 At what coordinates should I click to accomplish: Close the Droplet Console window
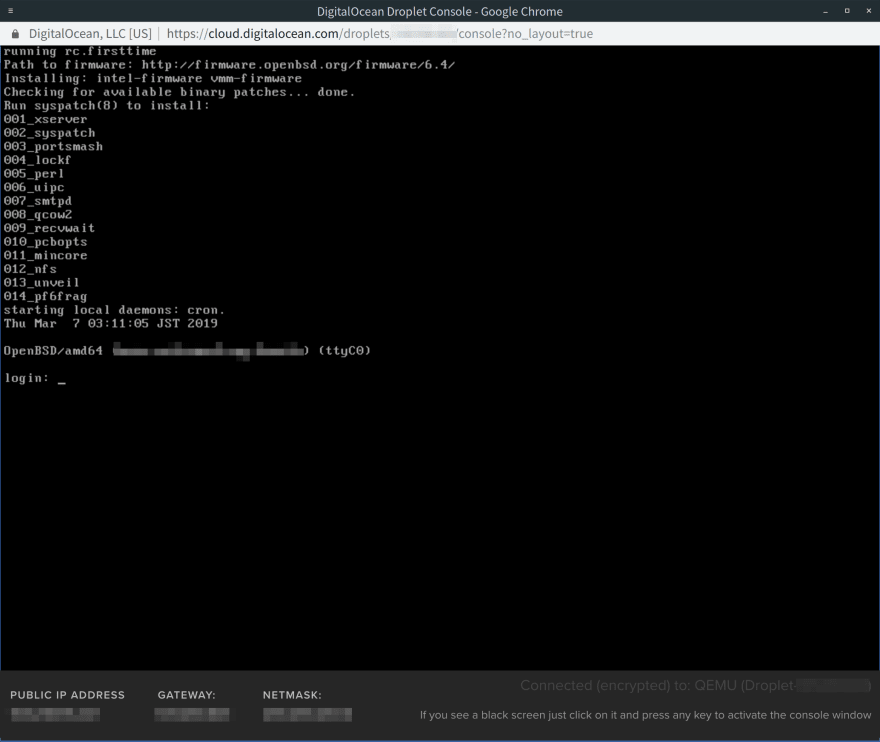coord(868,11)
